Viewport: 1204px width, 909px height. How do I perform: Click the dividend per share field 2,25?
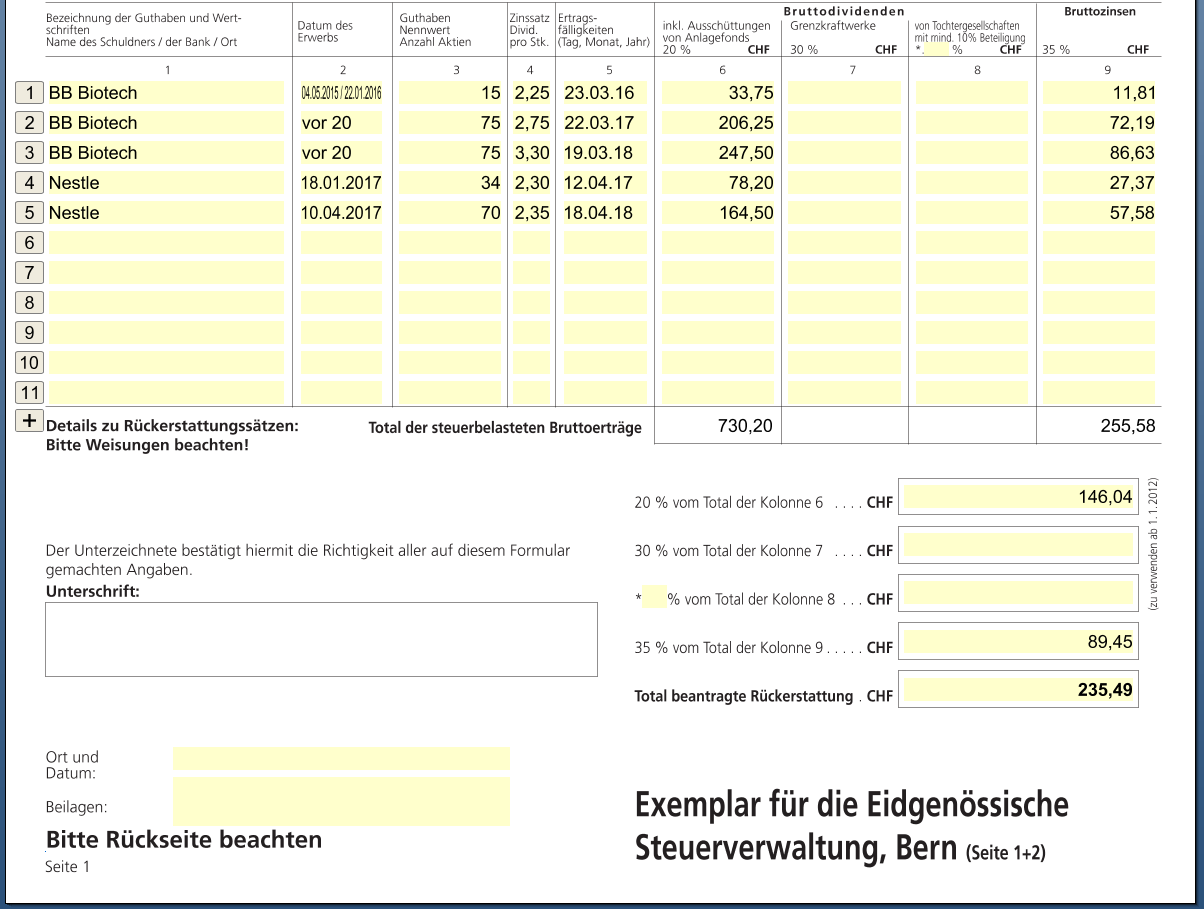pos(532,93)
